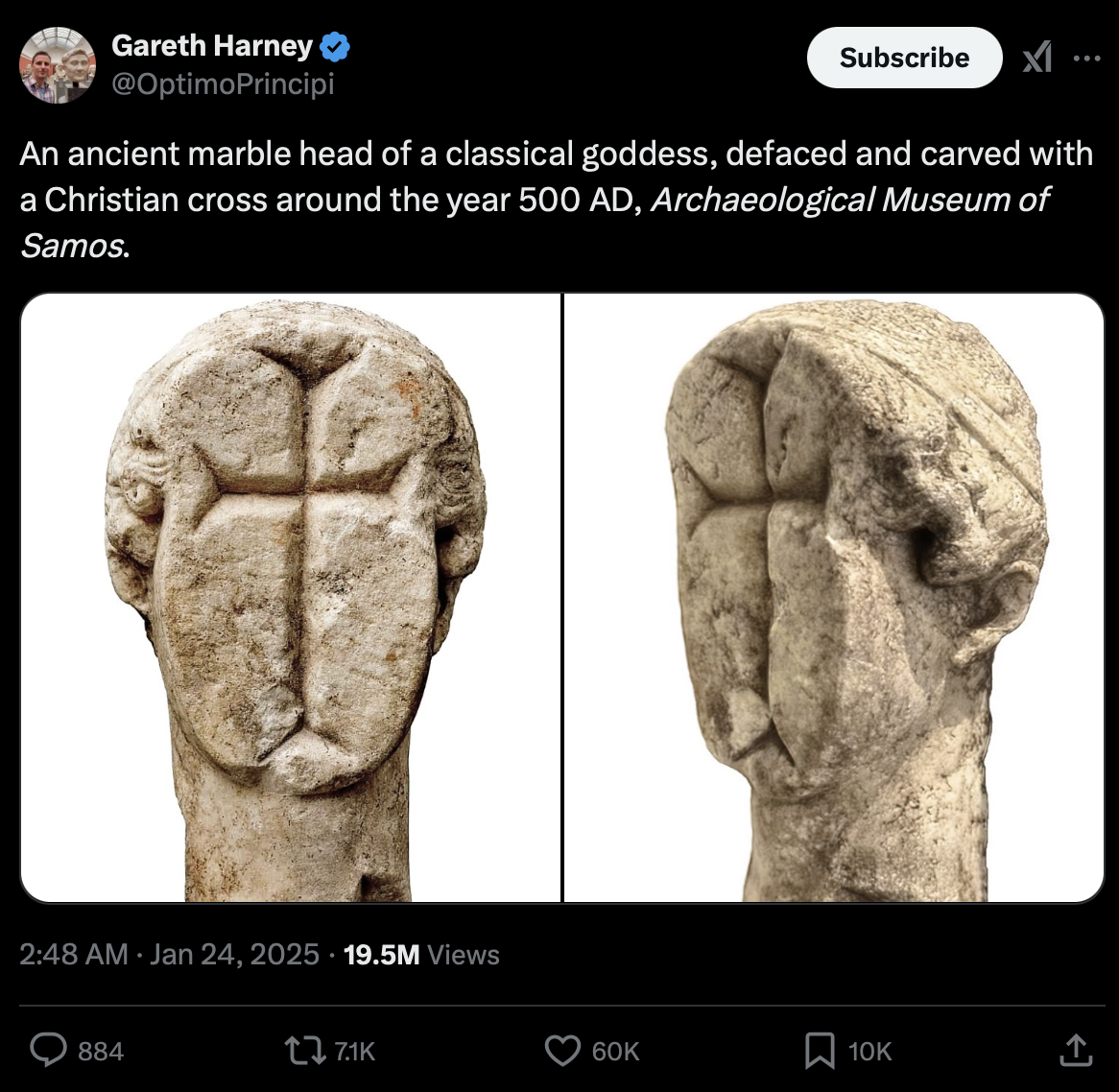This screenshot has width=1119, height=1092.
Task: Click the blue verified badge
Action: click(335, 46)
